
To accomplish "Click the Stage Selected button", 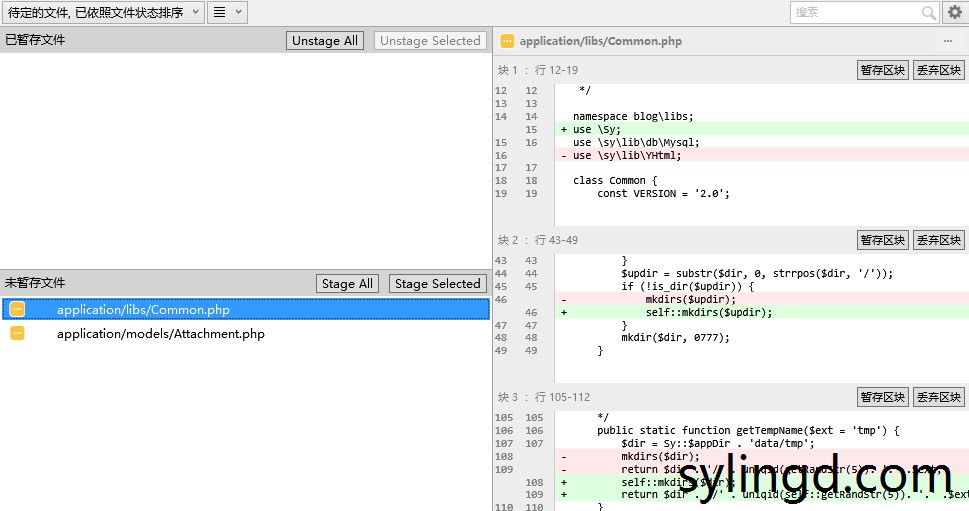I will click(437, 284).
